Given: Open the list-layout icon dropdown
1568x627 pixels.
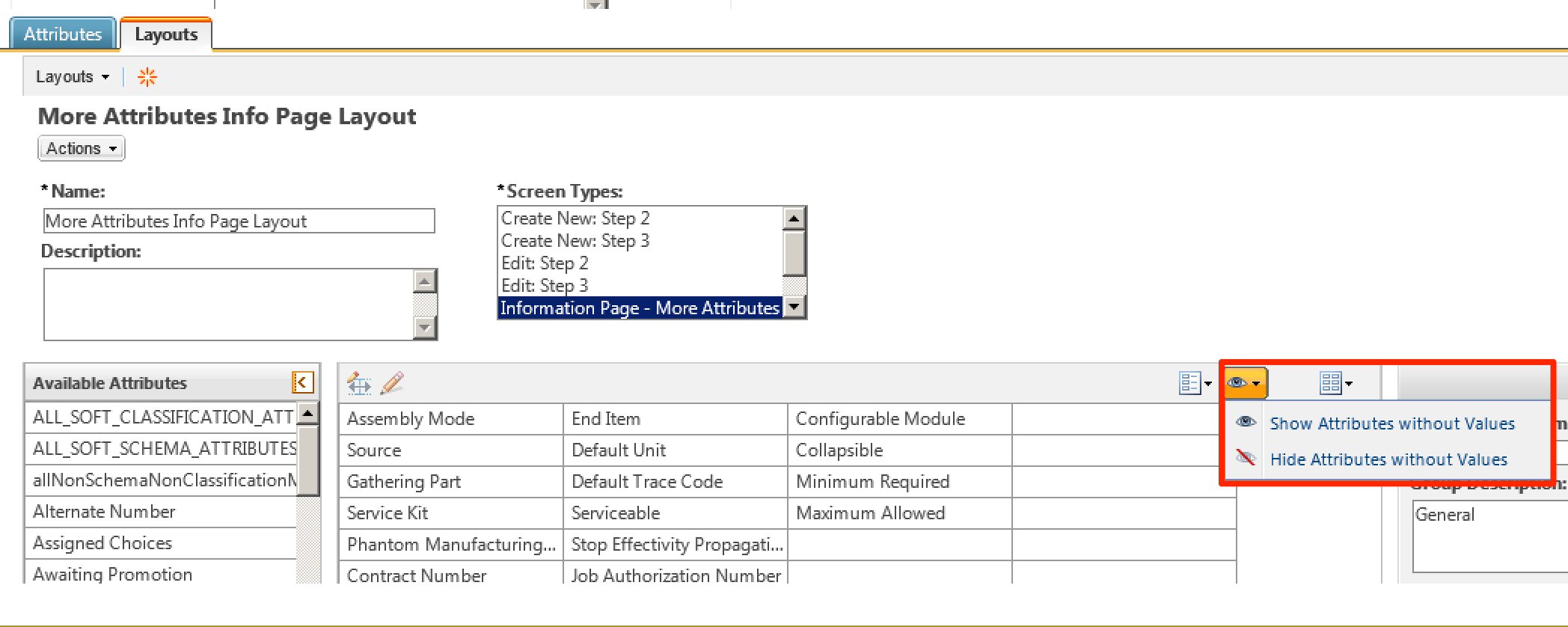Looking at the screenshot, I should pos(1195,383).
